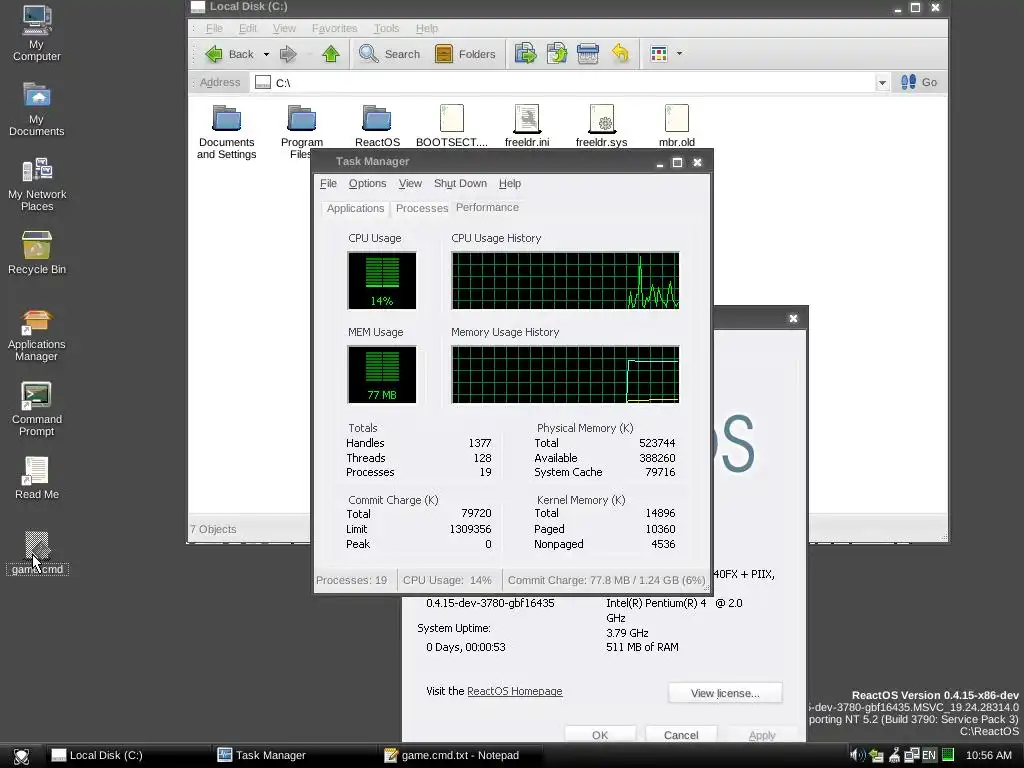Image resolution: width=1024 pixels, height=768 pixels.
Task: Open My Computer desktop icon
Action: (37, 33)
